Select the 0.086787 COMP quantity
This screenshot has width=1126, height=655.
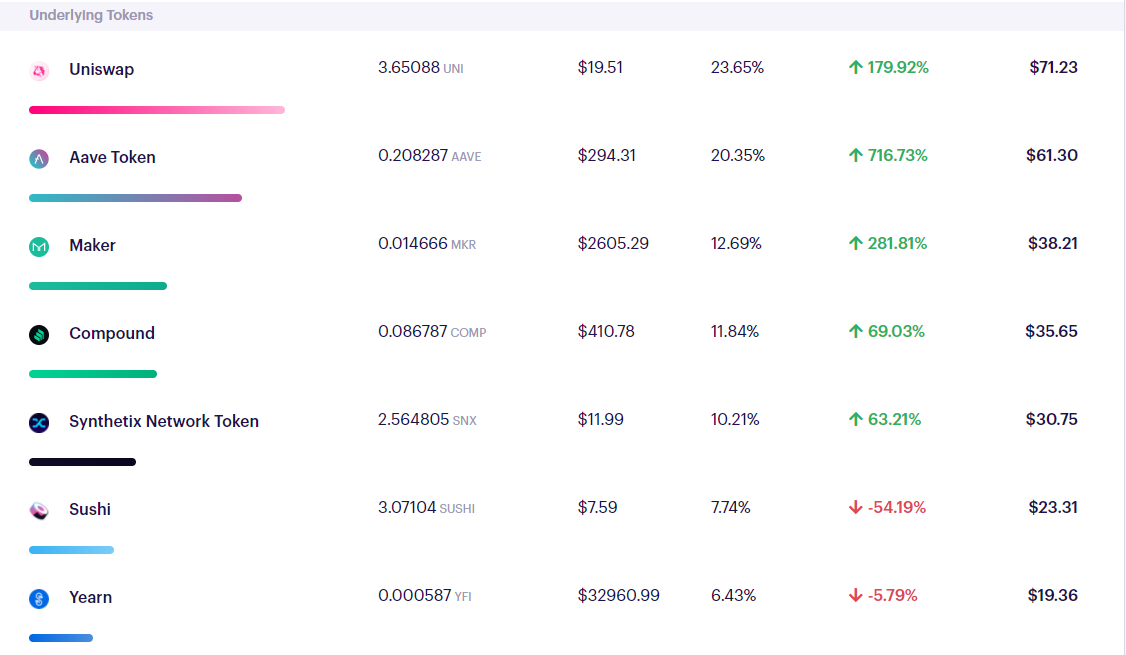[x=432, y=331]
